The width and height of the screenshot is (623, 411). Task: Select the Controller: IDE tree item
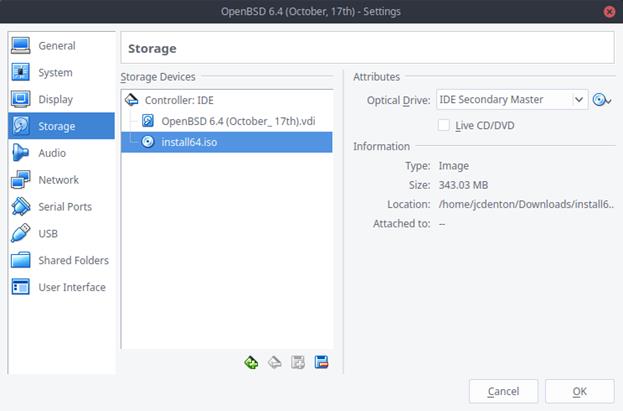point(179,100)
